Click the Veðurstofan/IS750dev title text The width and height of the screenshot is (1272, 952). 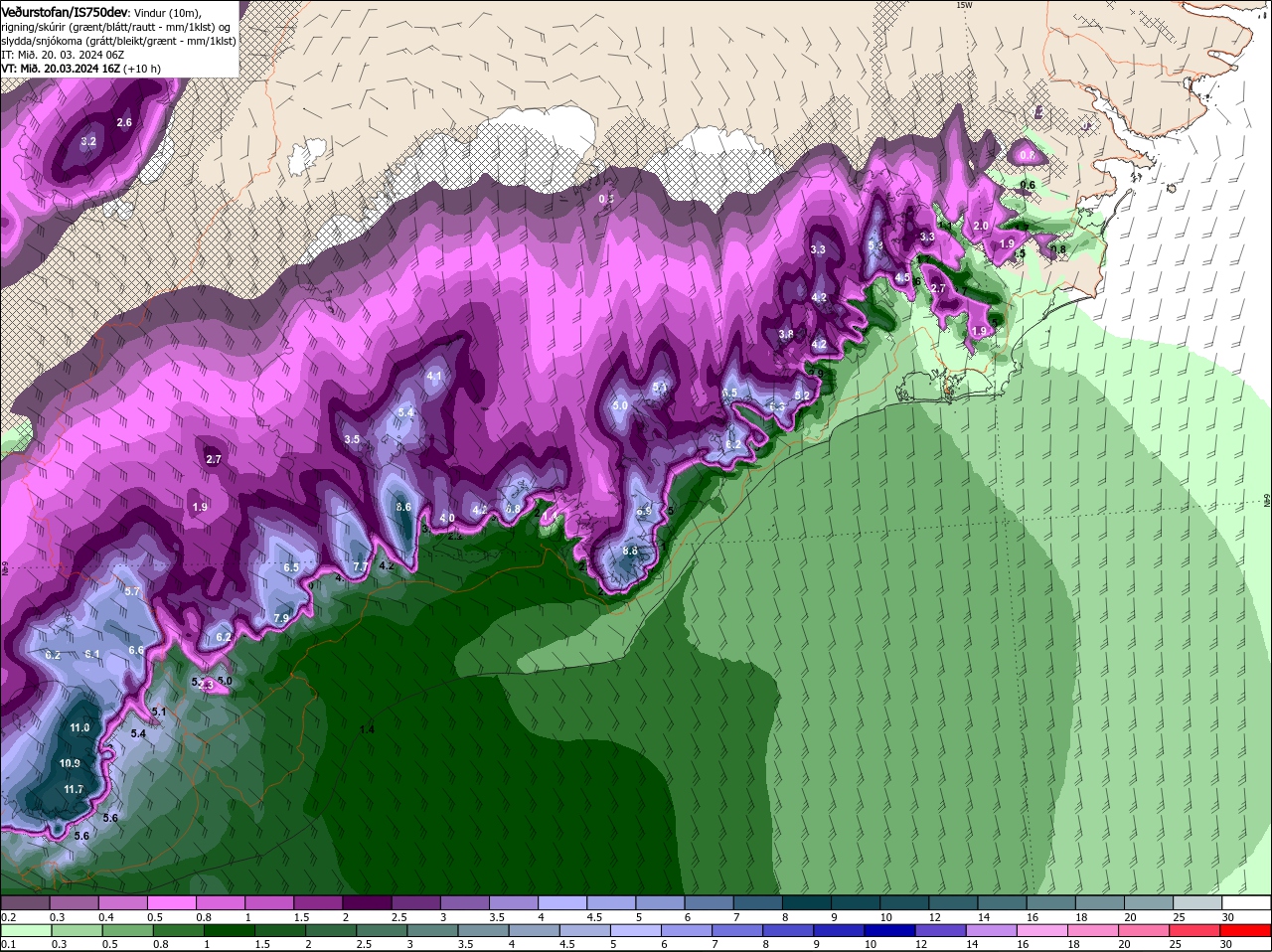(x=65, y=11)
